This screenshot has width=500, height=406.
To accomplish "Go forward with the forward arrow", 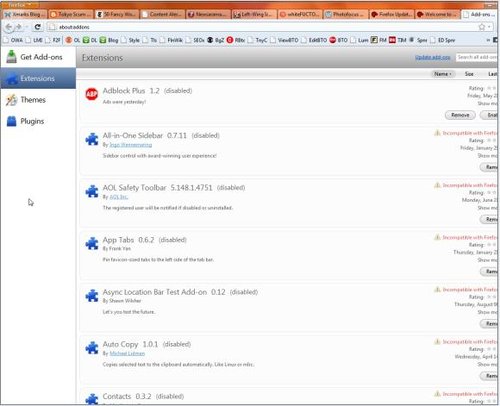I will click(19, 27).
